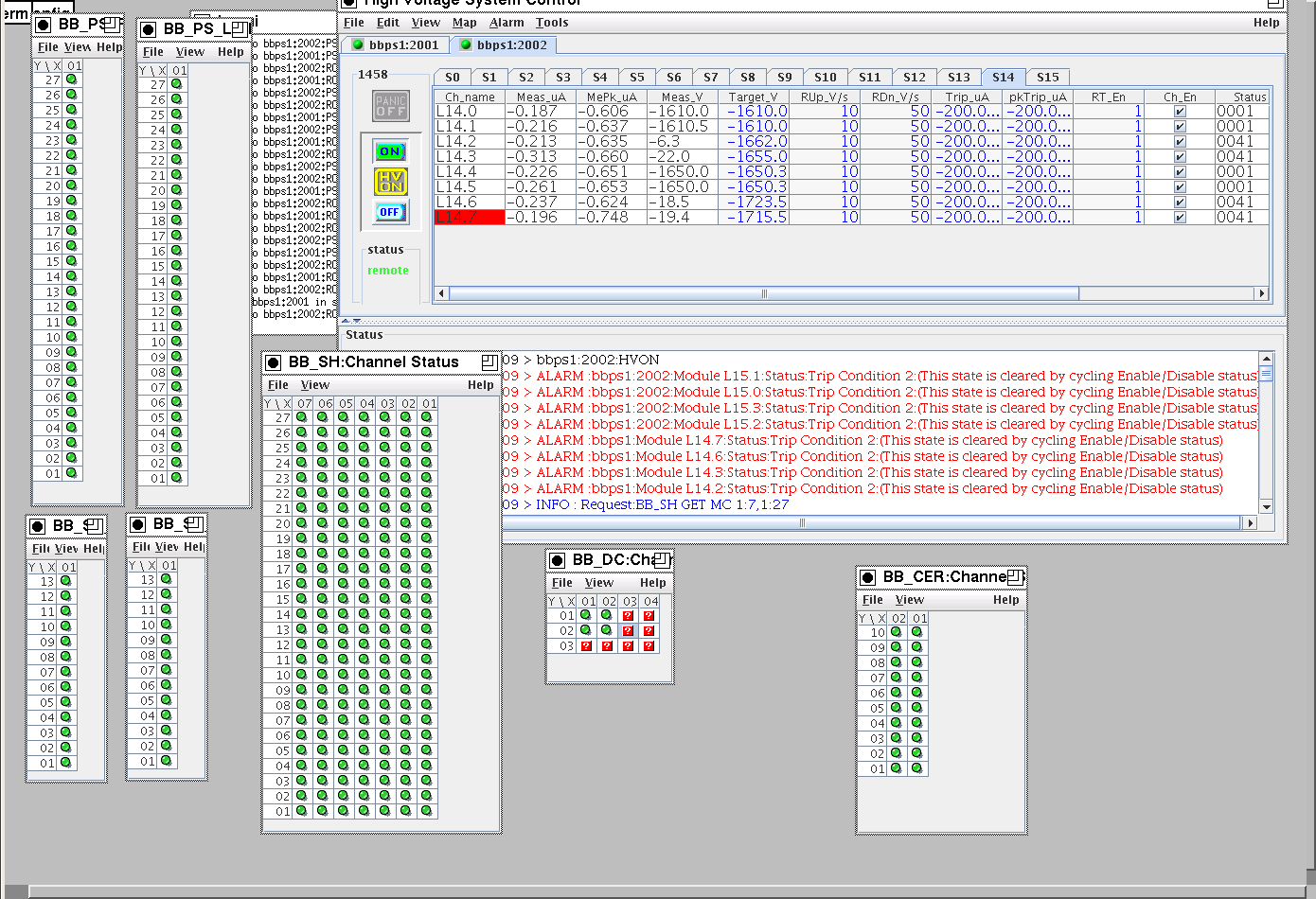
Task: Select BB_DC red question icon row 01 column 03
Action: coord(628,616)
